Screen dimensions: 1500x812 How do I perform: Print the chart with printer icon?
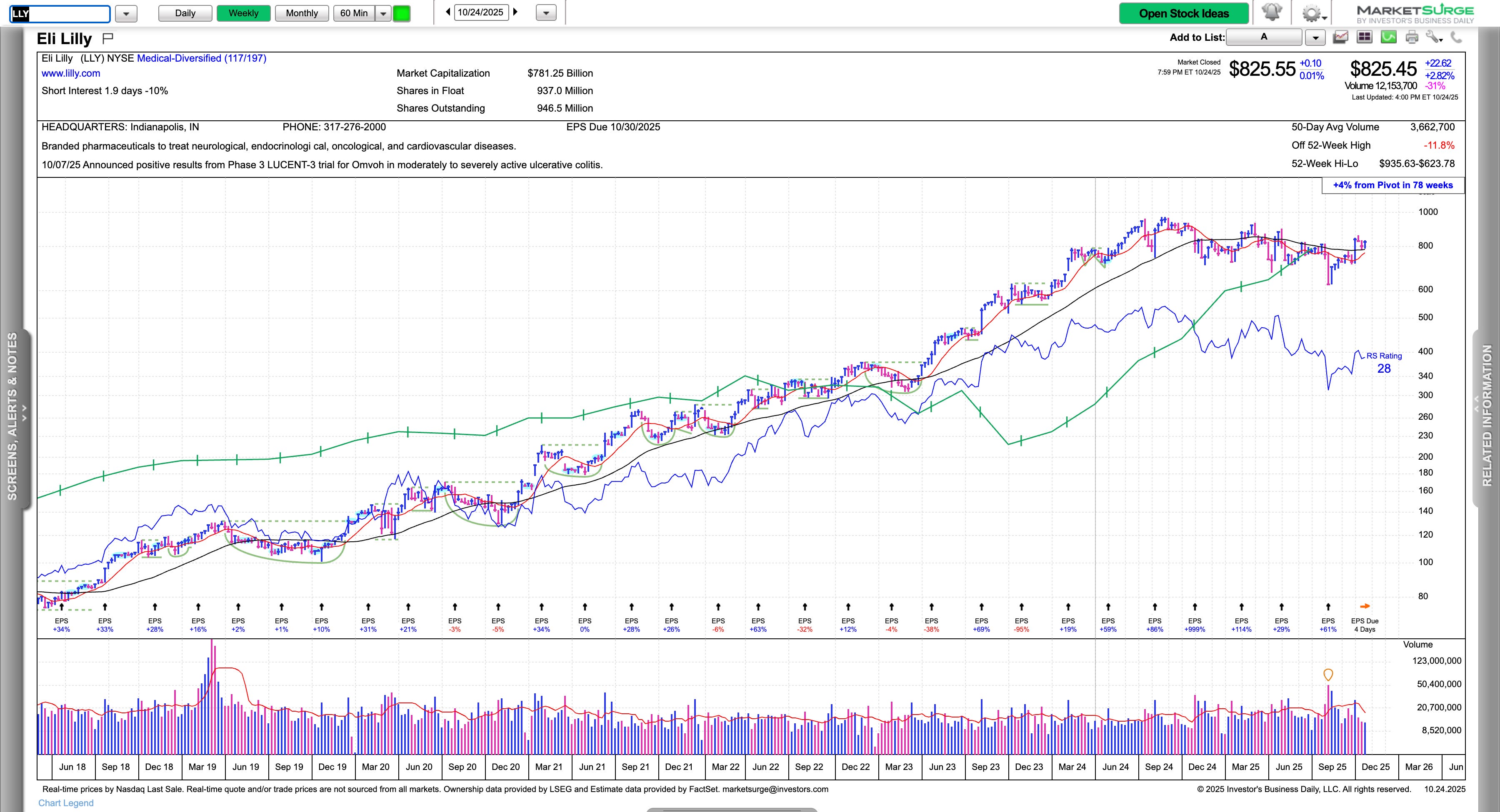1412,37
